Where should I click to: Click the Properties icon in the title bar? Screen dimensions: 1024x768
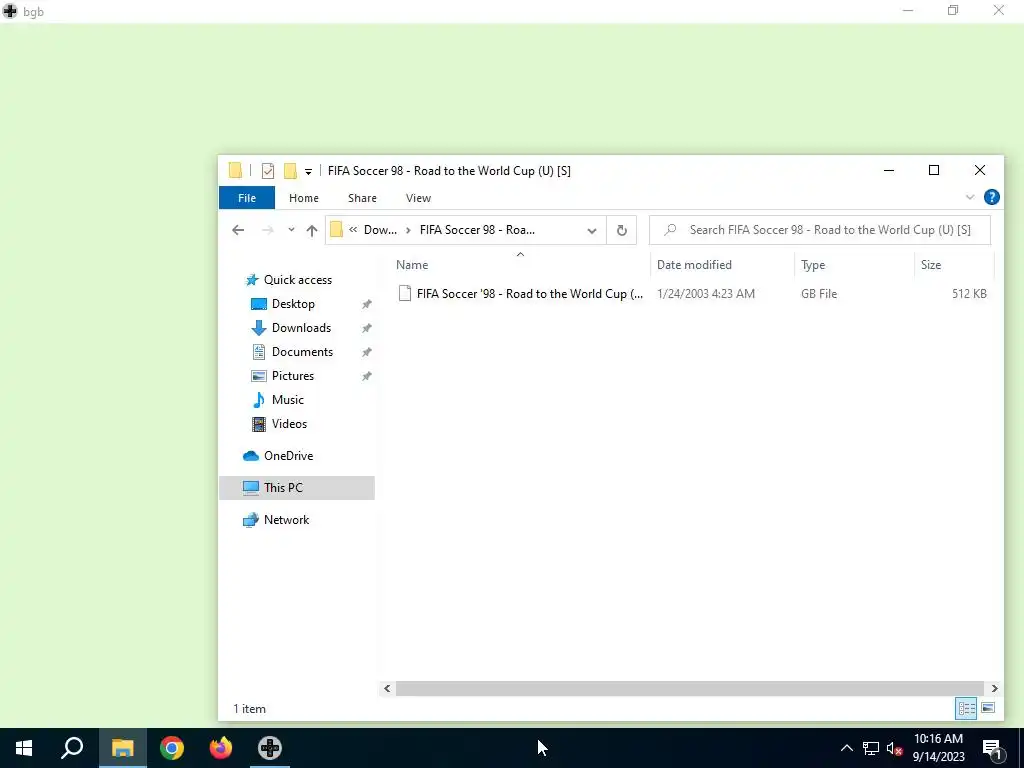point(268,171)
